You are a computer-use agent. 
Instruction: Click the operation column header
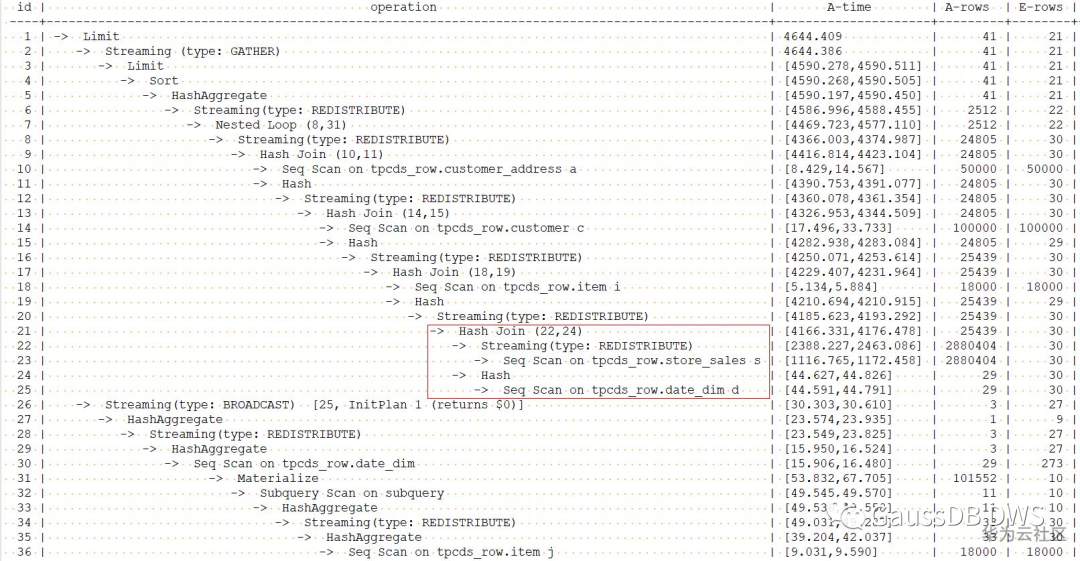pyautogui.click(x=404, y=7)
